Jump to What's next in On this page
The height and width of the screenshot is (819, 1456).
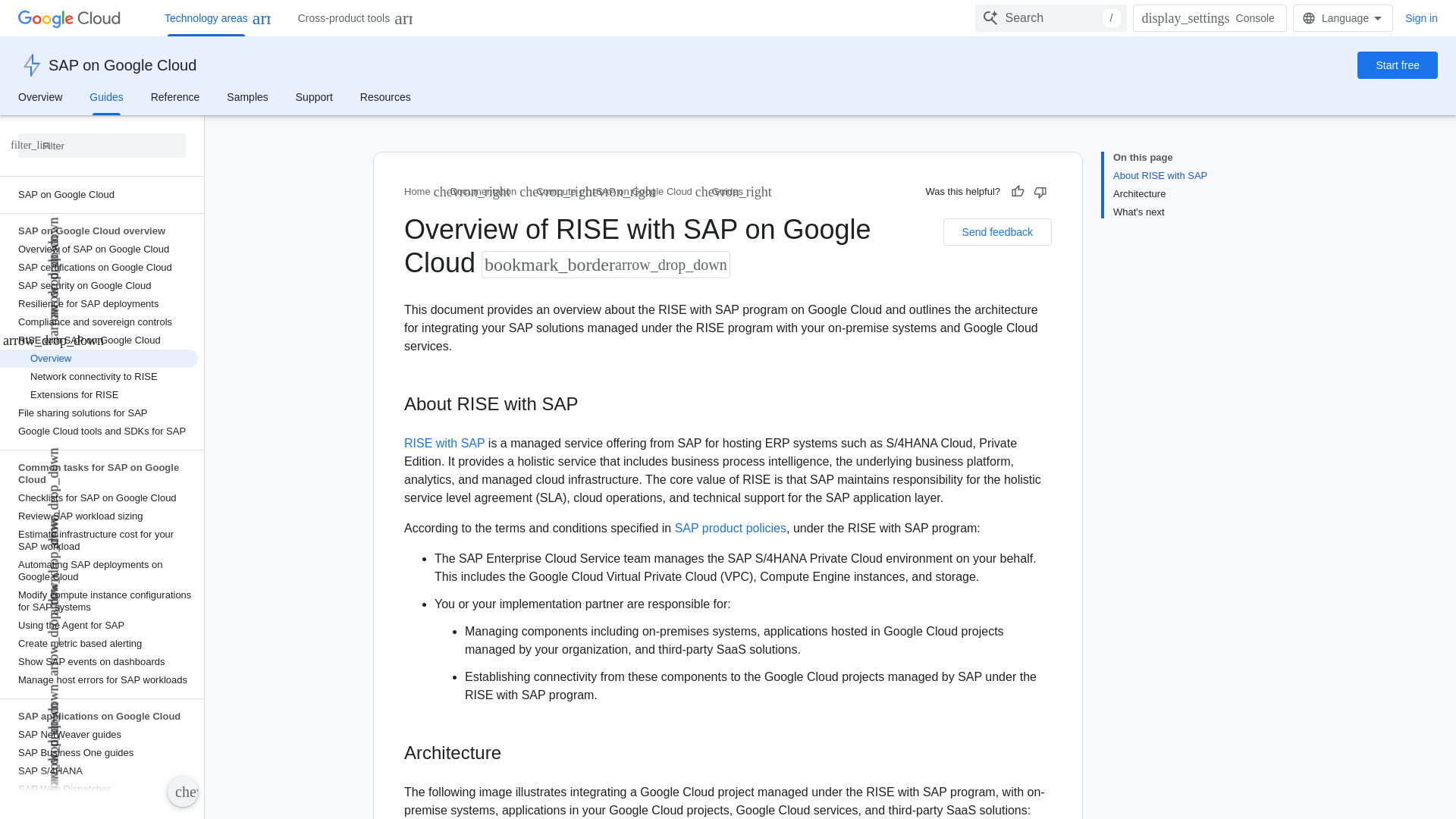(x=1138, y=212)
